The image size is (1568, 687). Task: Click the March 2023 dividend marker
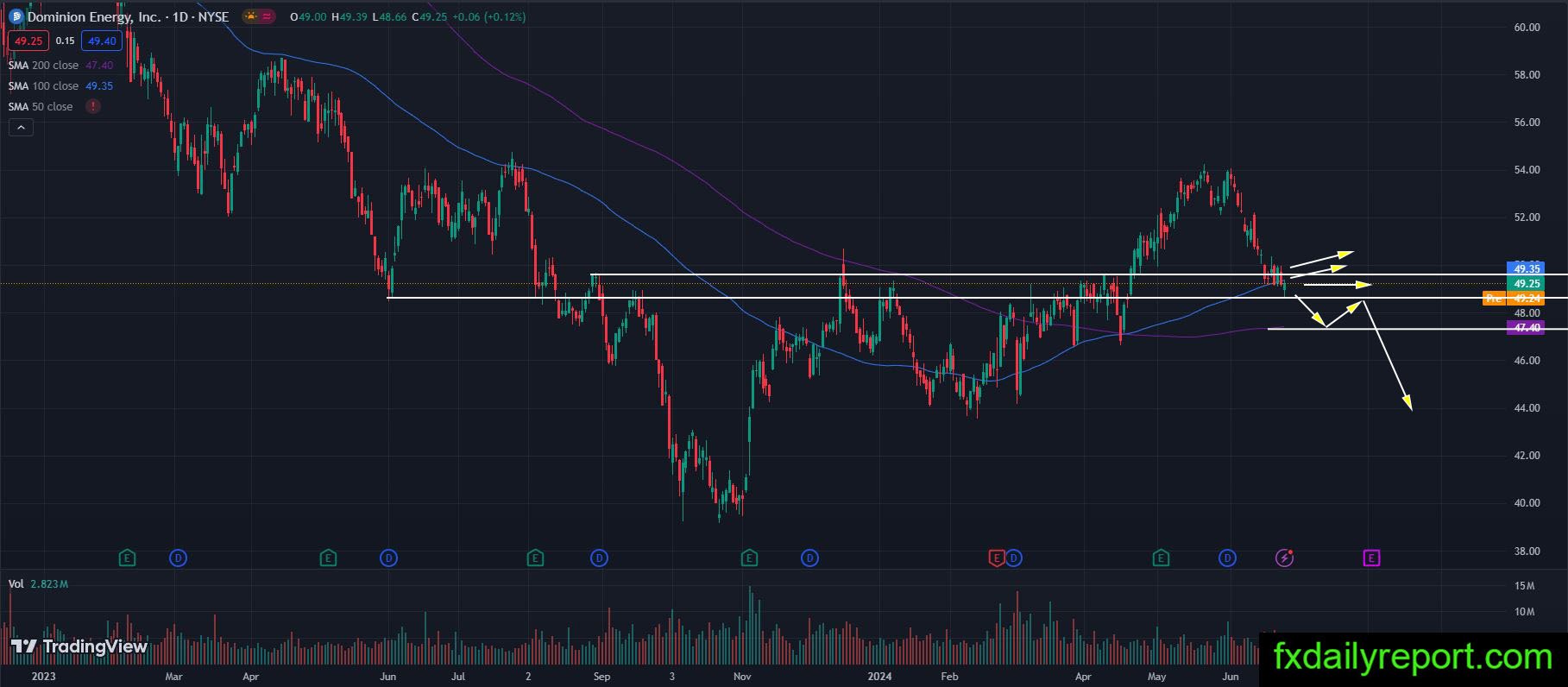(178, 558)
